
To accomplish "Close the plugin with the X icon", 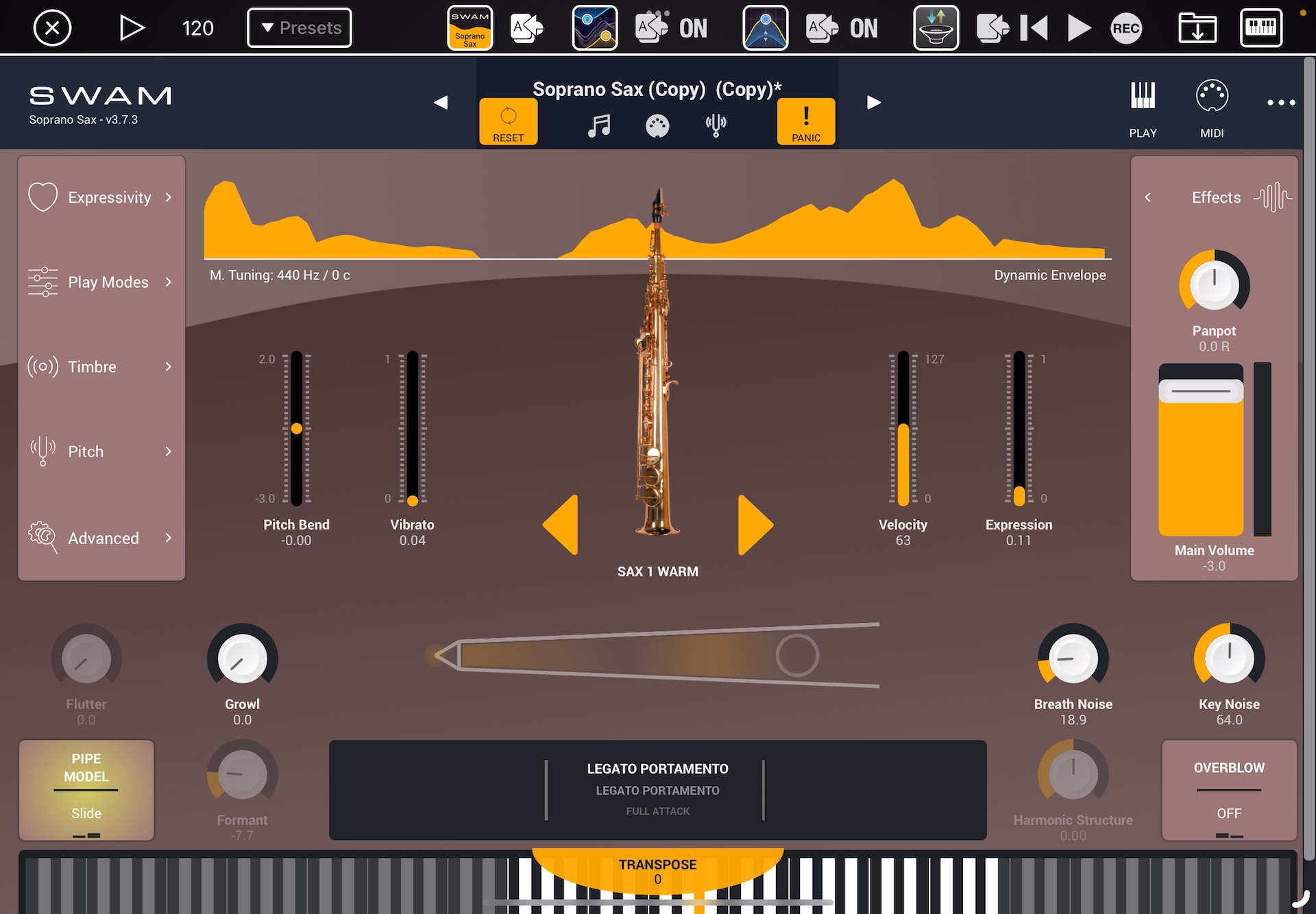I will 52,28.
